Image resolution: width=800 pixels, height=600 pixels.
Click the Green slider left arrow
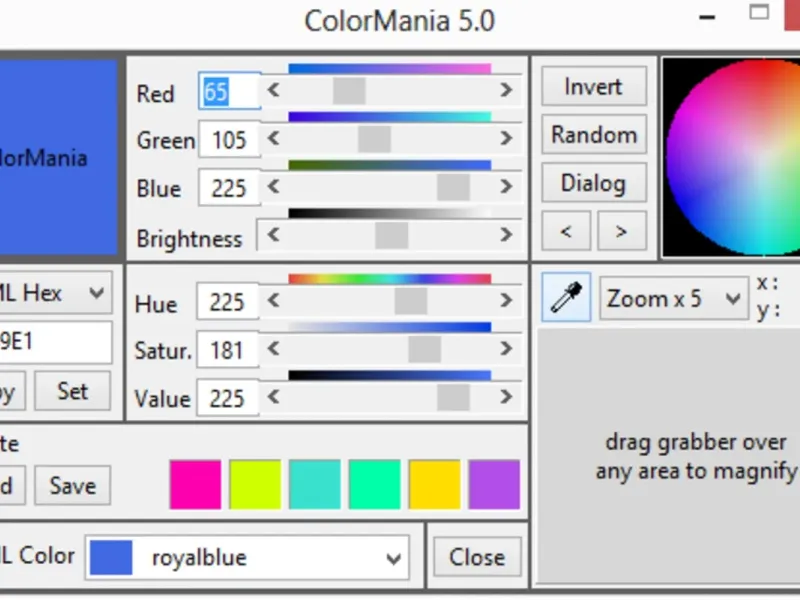pyautogui.click(x=273, y=138)
